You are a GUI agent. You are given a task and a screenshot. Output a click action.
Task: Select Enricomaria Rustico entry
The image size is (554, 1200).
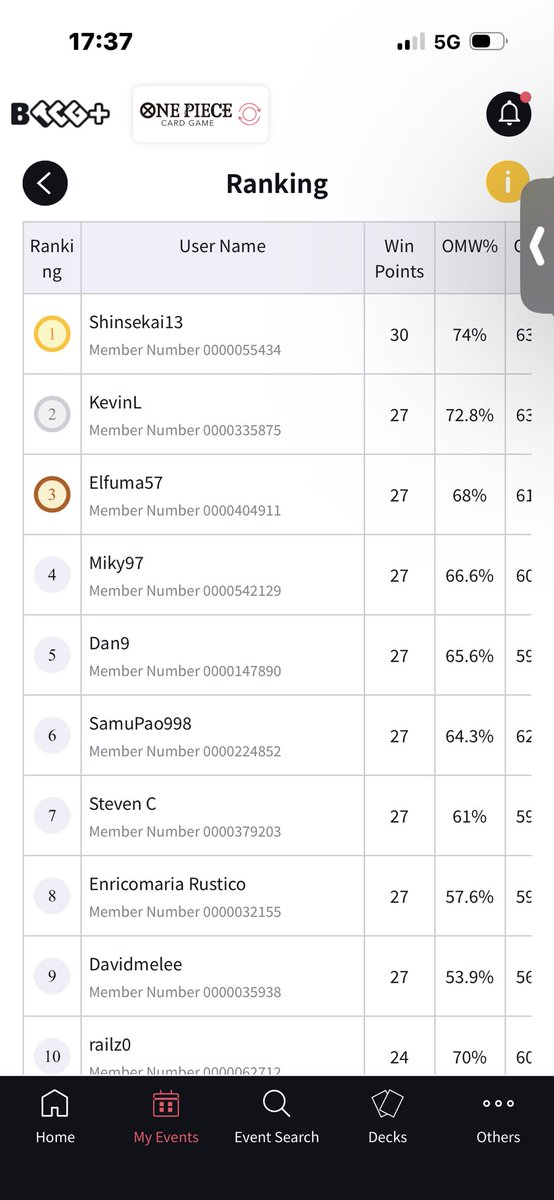(278, 896)
